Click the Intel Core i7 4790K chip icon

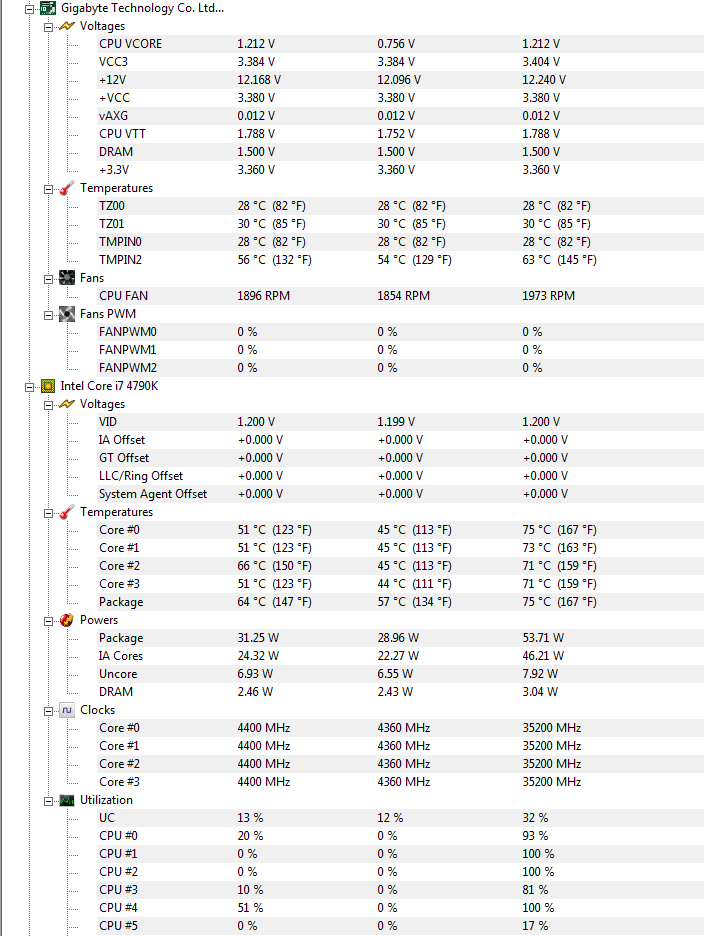[48, 386]
